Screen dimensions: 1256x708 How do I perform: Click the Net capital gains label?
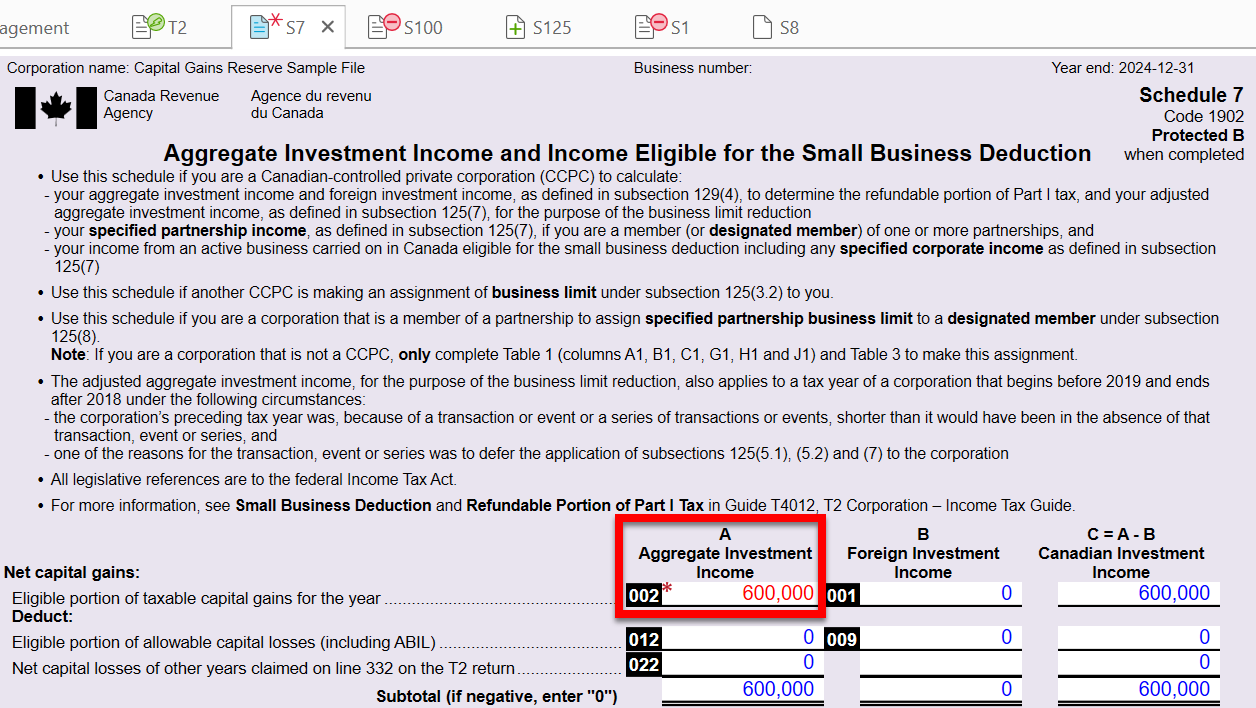(72, 573)
